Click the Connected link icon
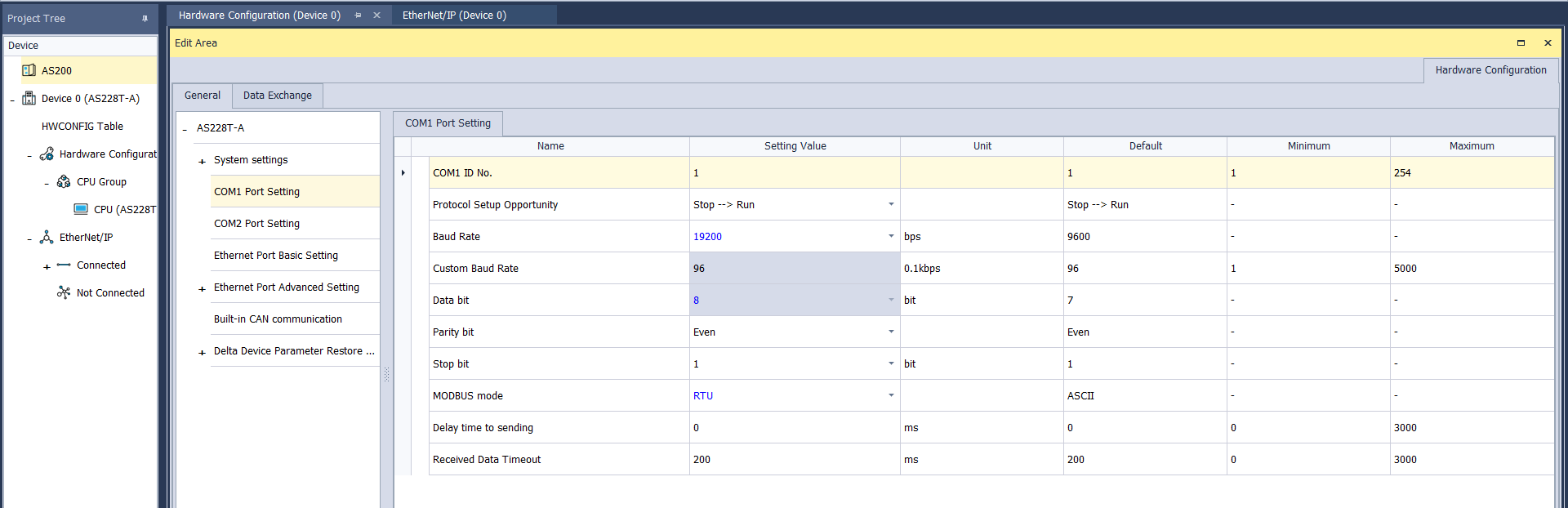 click(x=64, y=265)
